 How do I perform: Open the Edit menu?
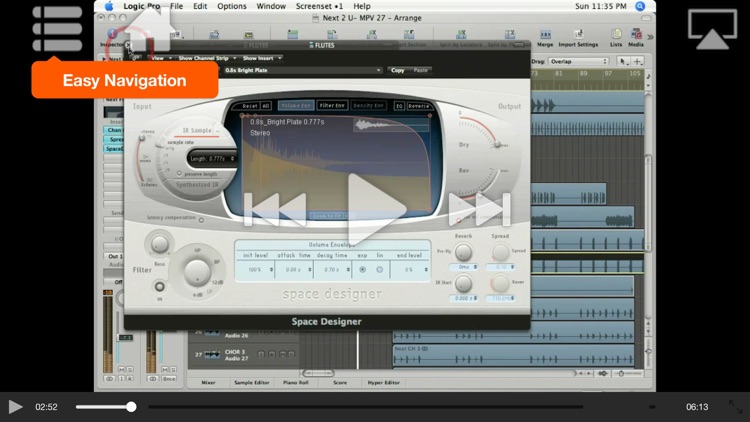point(200,6)
